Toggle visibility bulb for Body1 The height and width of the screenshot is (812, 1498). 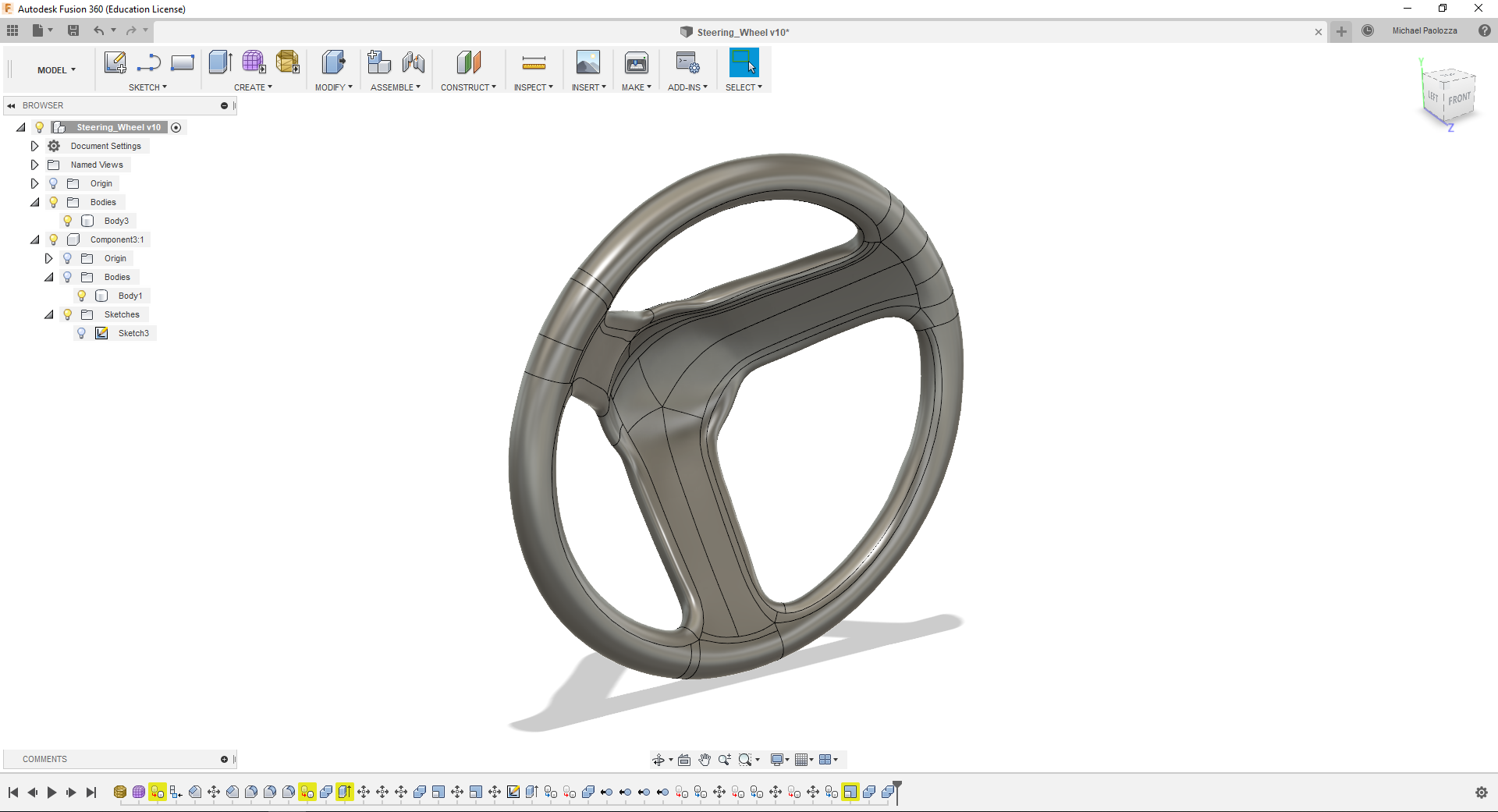81,296
